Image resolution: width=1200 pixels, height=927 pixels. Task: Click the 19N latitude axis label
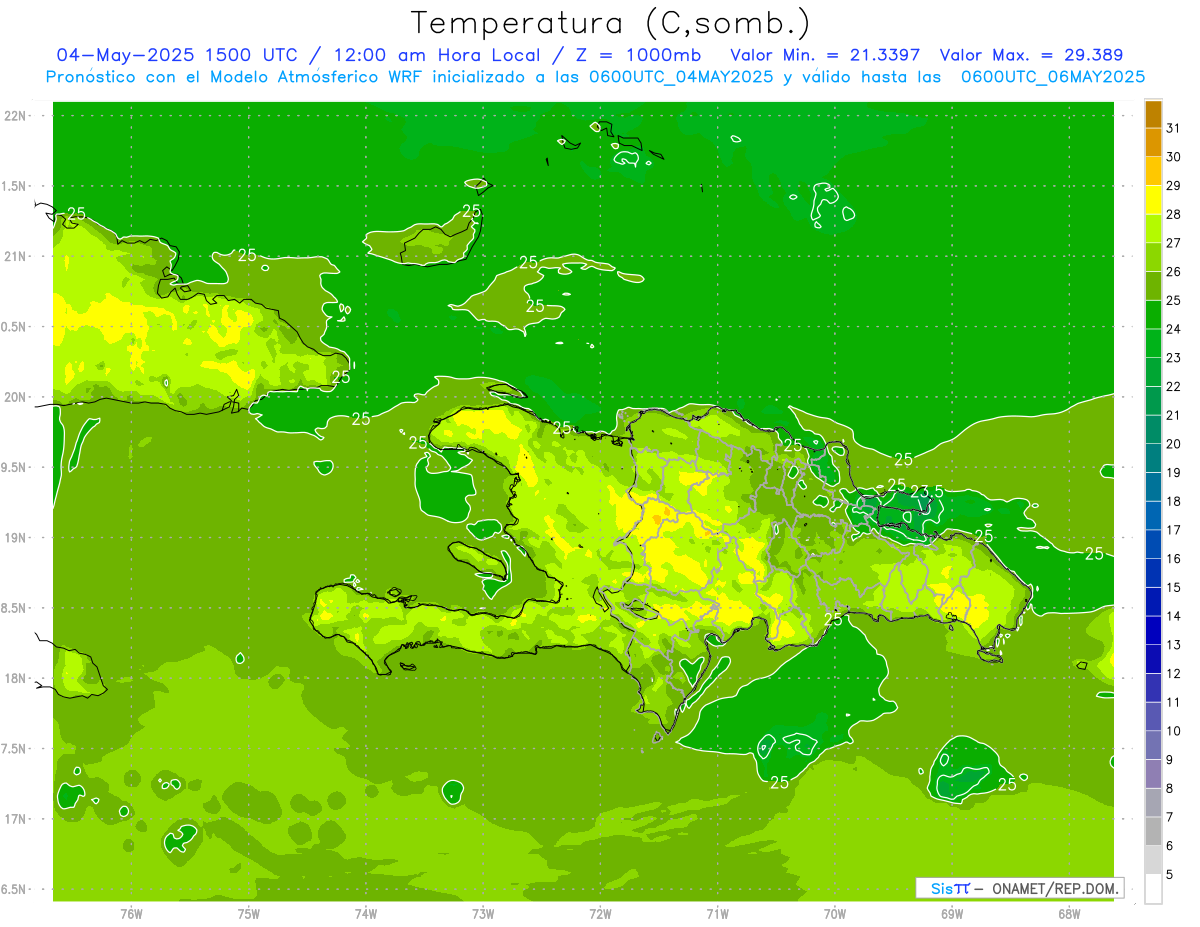pos(14,538)
